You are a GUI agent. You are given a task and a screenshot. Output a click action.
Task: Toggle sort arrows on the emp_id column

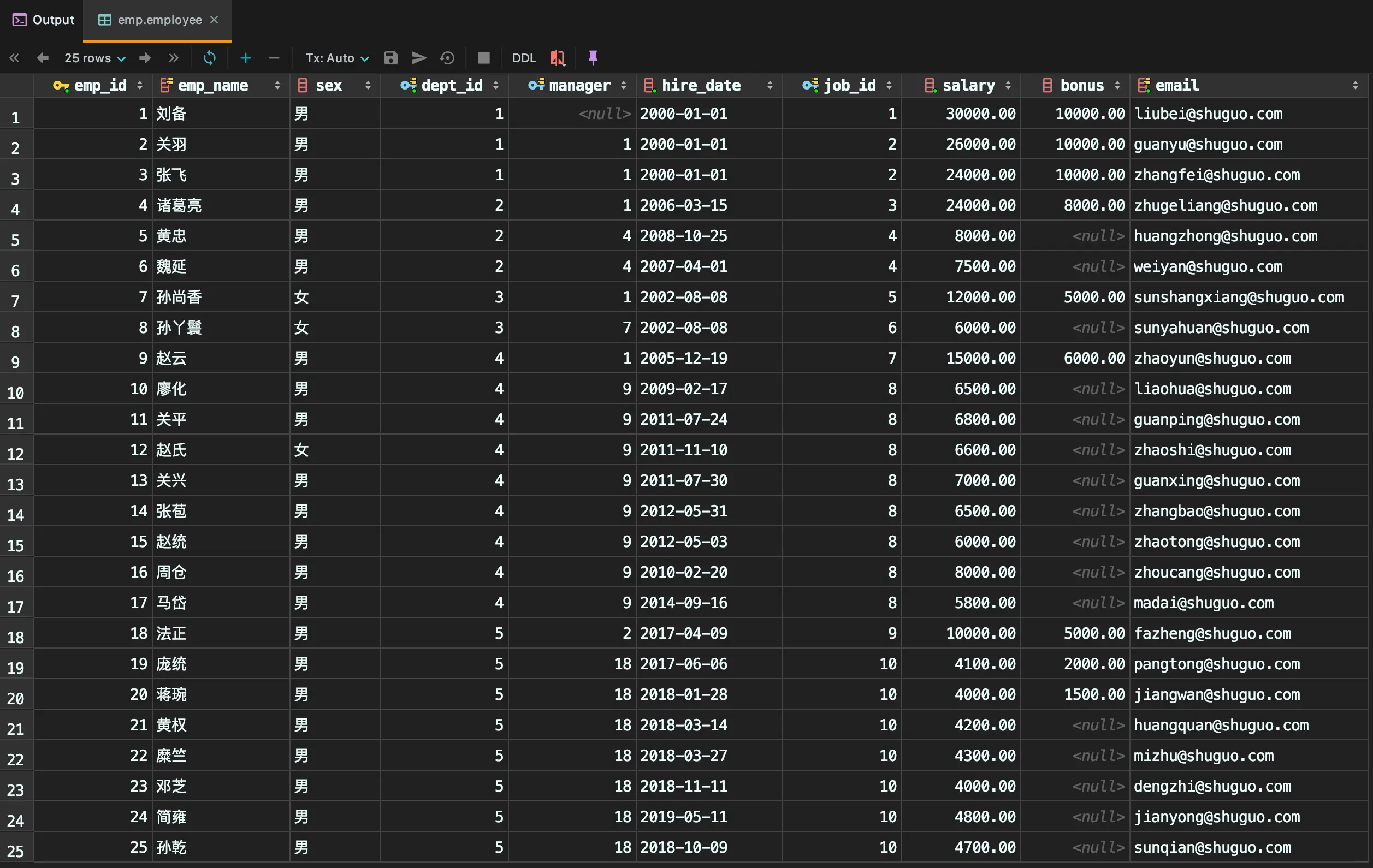[x=140, y=86]
